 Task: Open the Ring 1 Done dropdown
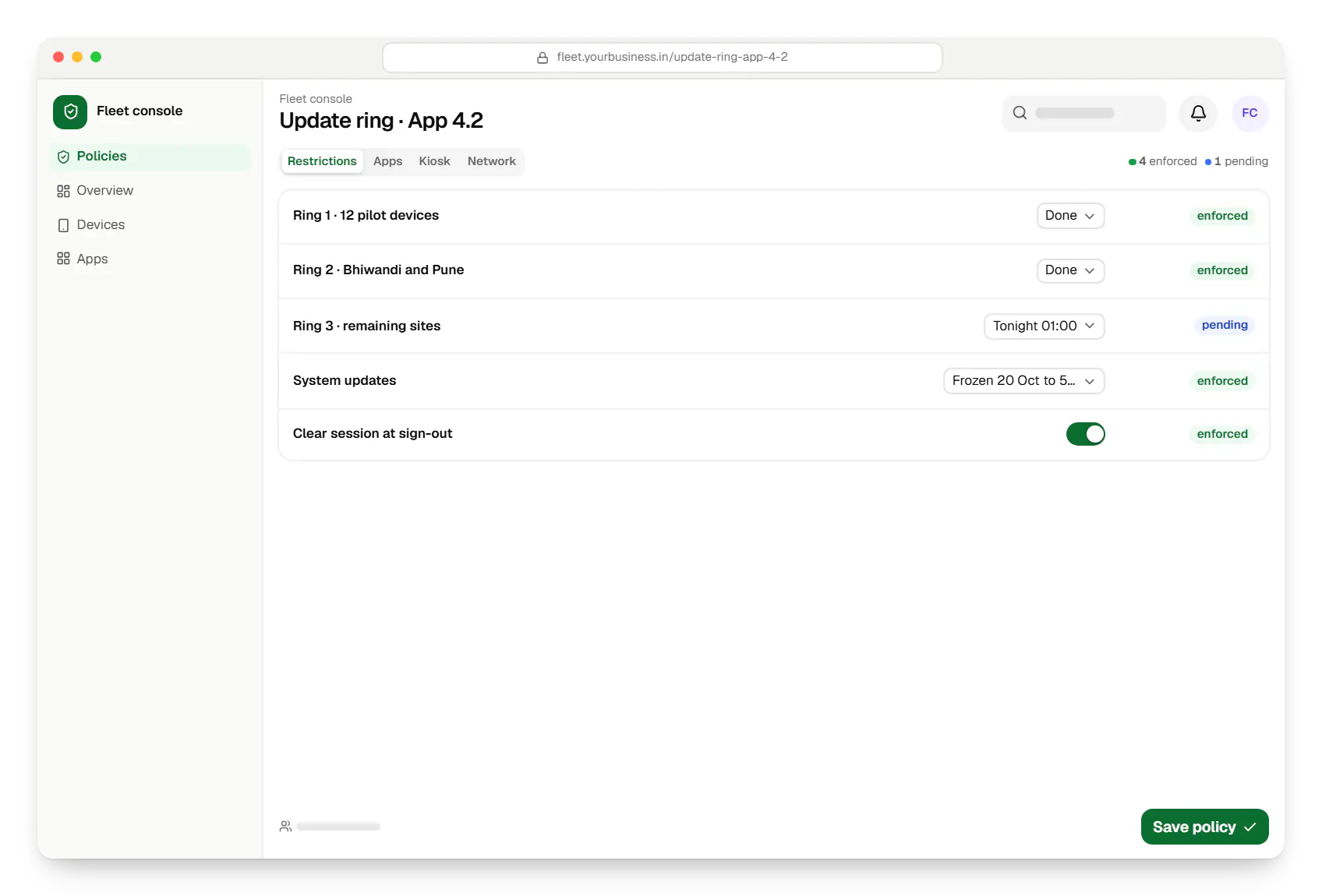click(1070, 216)
